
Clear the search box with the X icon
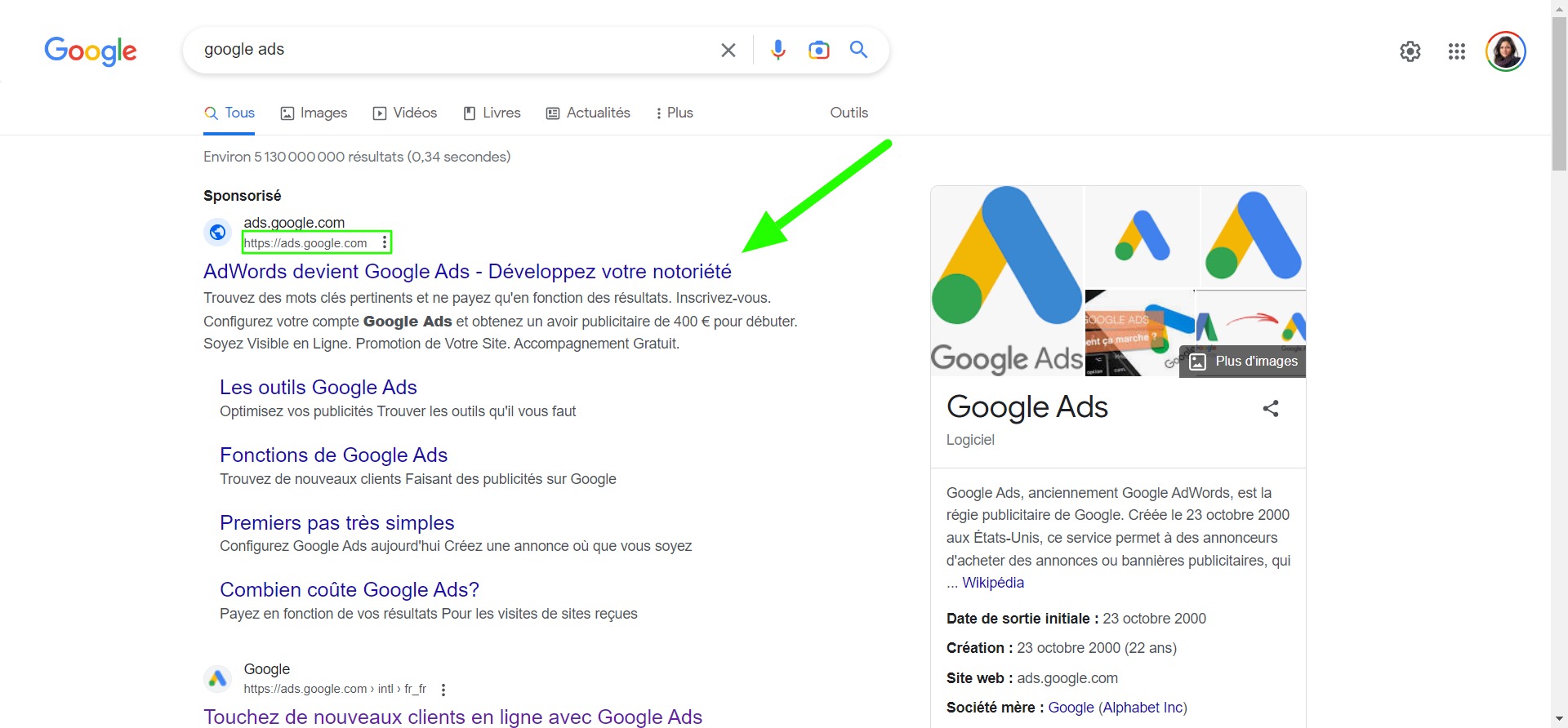pos(728,51)
